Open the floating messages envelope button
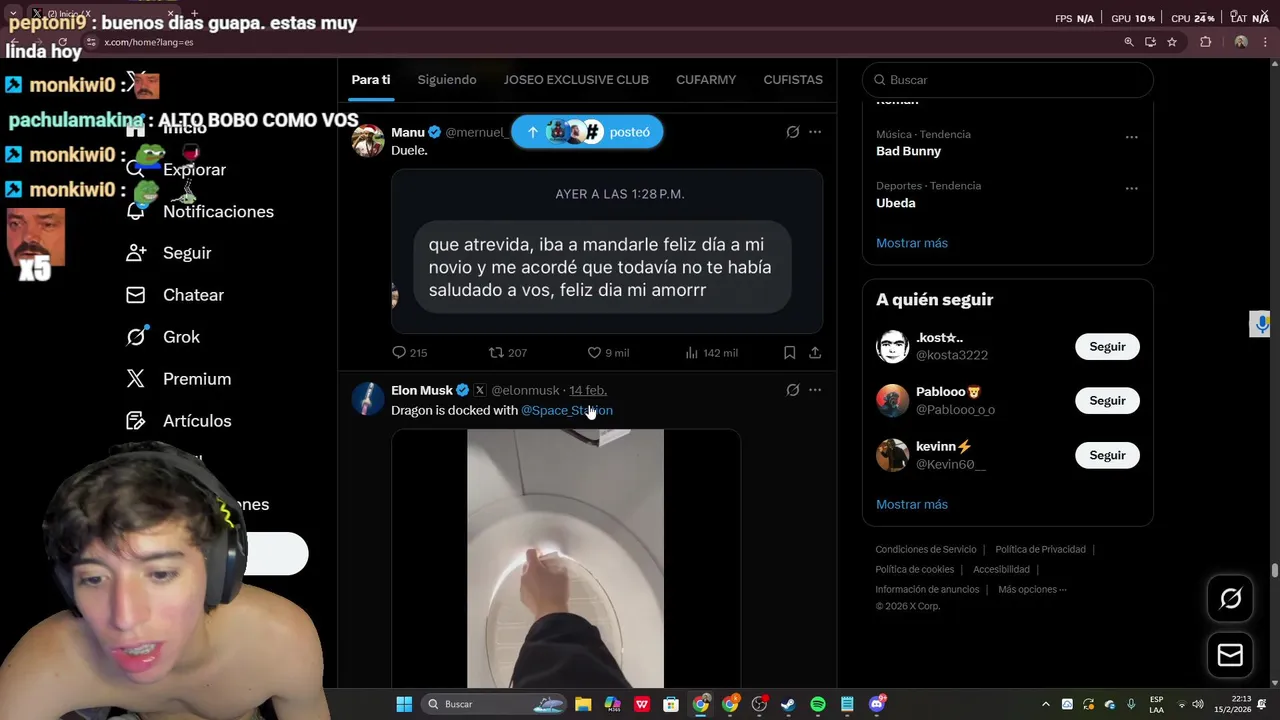 pyautogui.click(x=1230, y=655)
